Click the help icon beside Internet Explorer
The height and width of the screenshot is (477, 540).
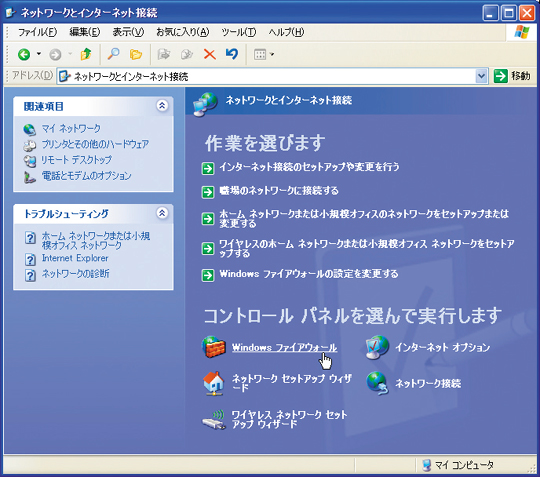(30, 259)
